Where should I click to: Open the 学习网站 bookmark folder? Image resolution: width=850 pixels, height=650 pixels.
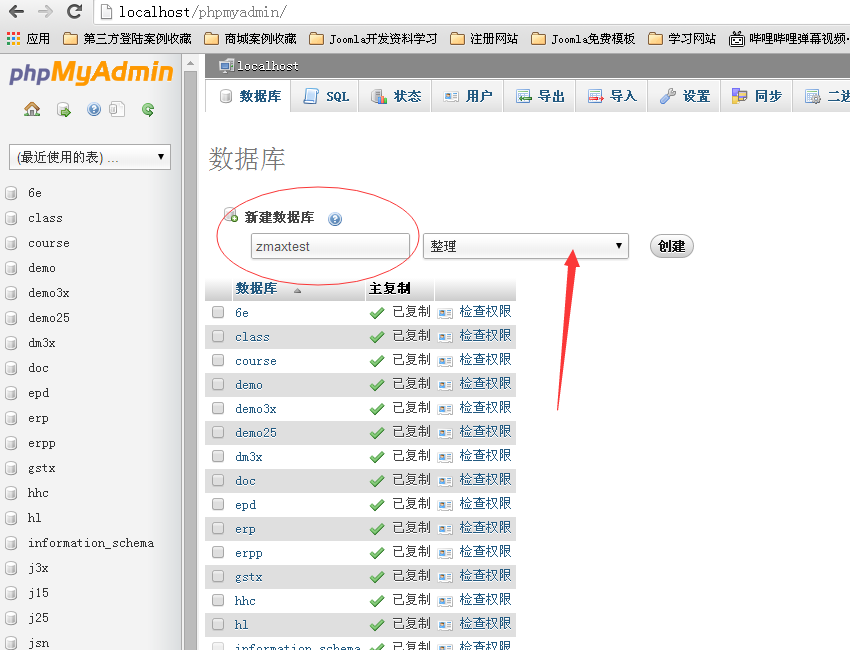(682, 38)
